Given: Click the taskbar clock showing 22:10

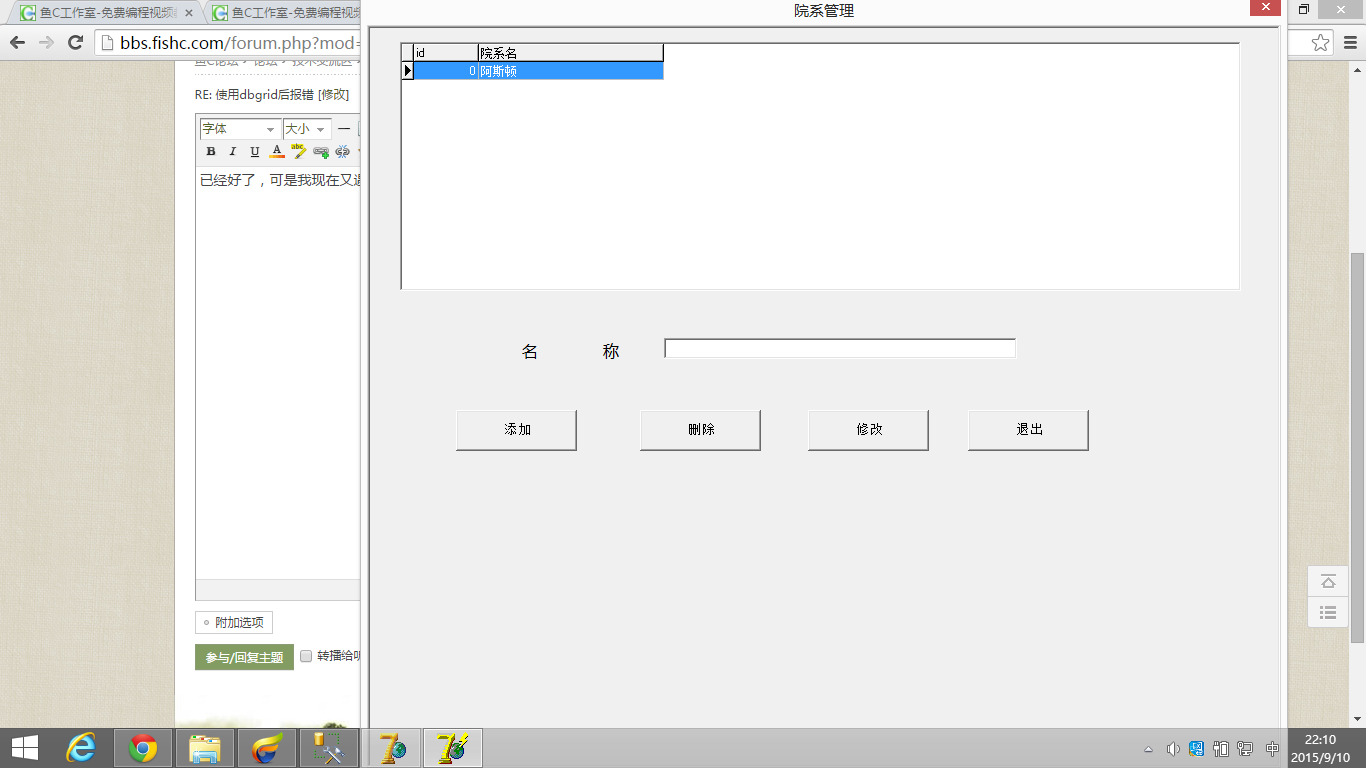Looking at the screenshot, I should pyautogui.click(x=1320, y=748).
